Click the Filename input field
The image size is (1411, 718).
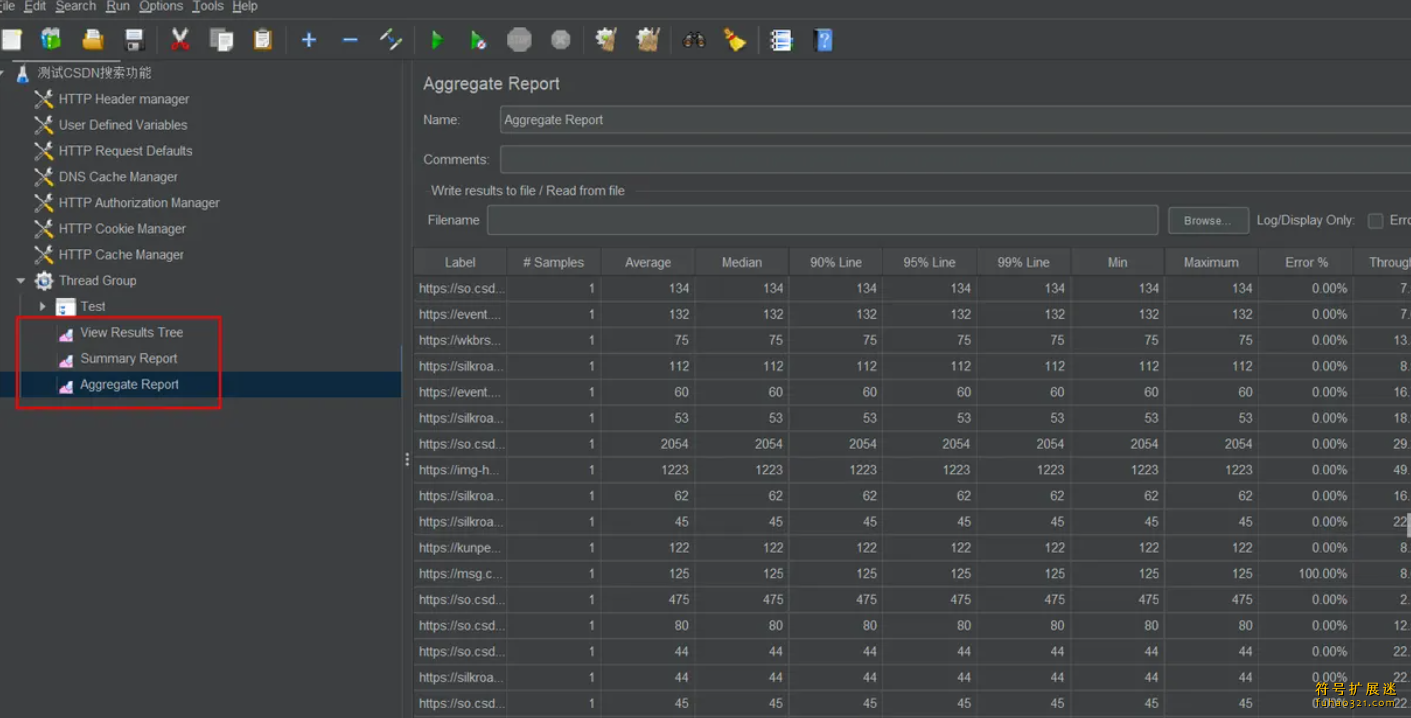click(821, 220)
